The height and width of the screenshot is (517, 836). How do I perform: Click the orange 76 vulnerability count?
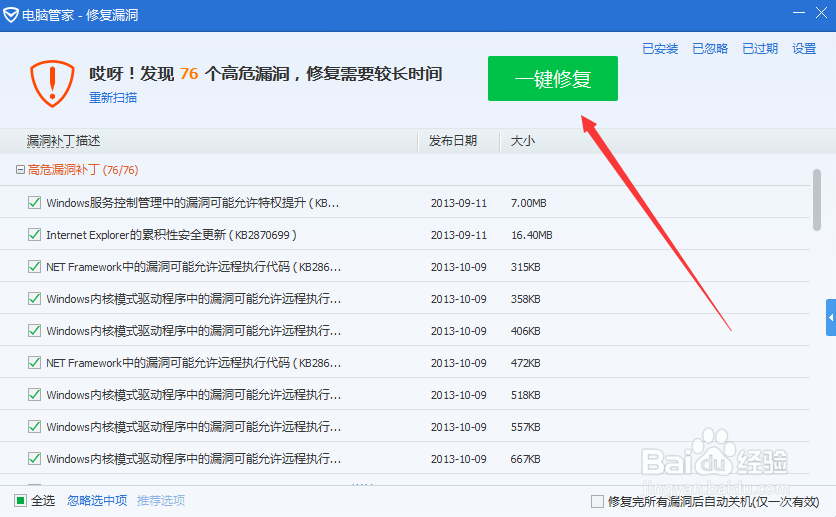pyautogui.click(x=189, y=74)
